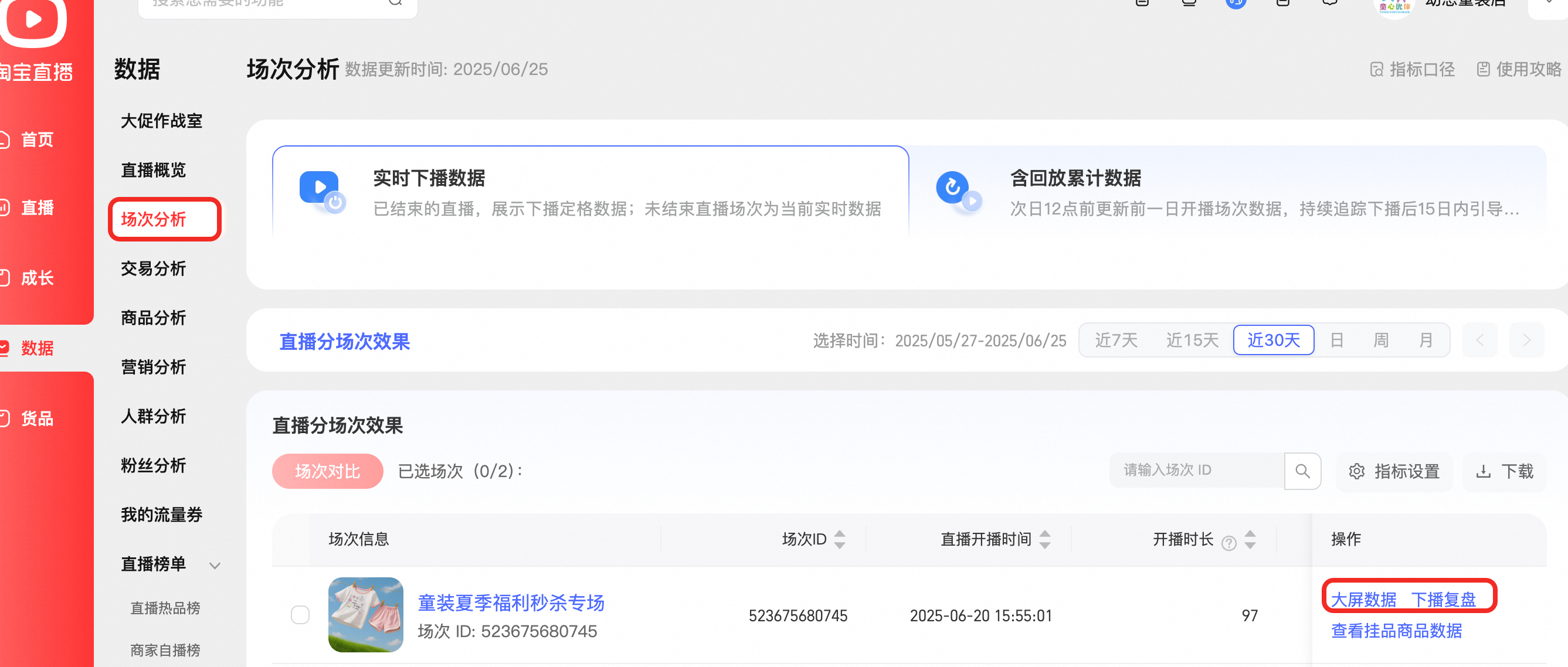Screen dimensions: 1568x667
Task: Open 直播 in the red sidebar
Action: pos(37,207)
